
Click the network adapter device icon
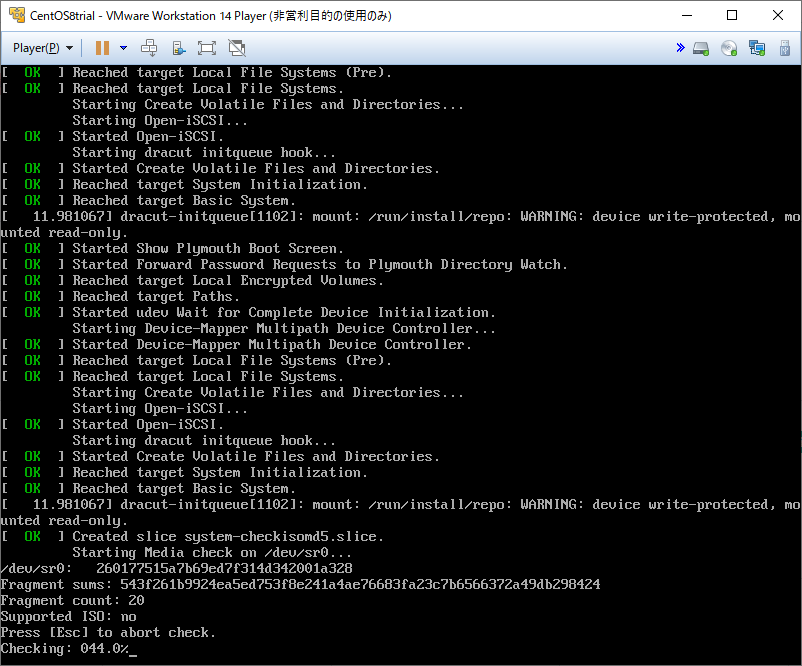point(756,49)
